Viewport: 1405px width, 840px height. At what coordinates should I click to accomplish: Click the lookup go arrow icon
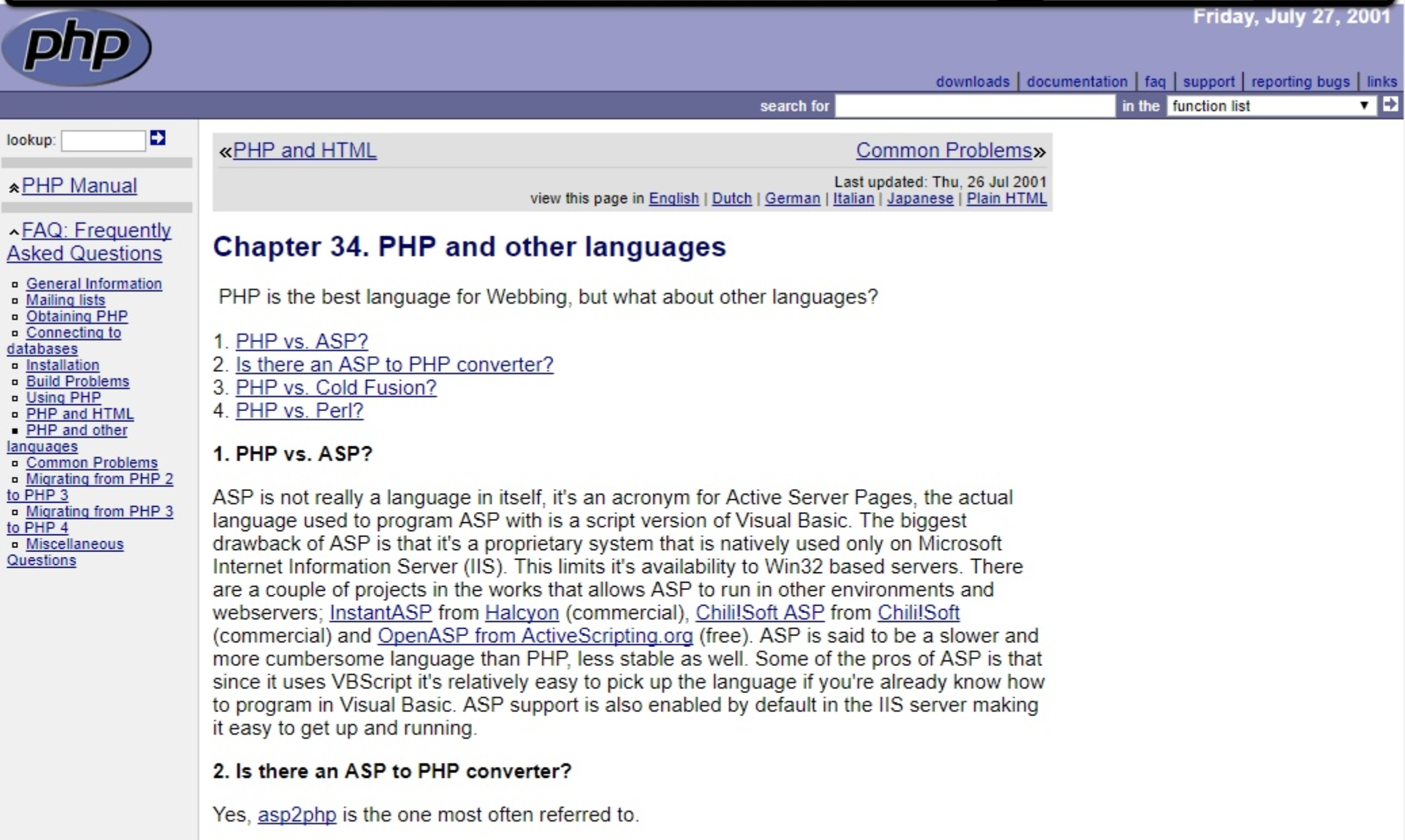[158, 138]
